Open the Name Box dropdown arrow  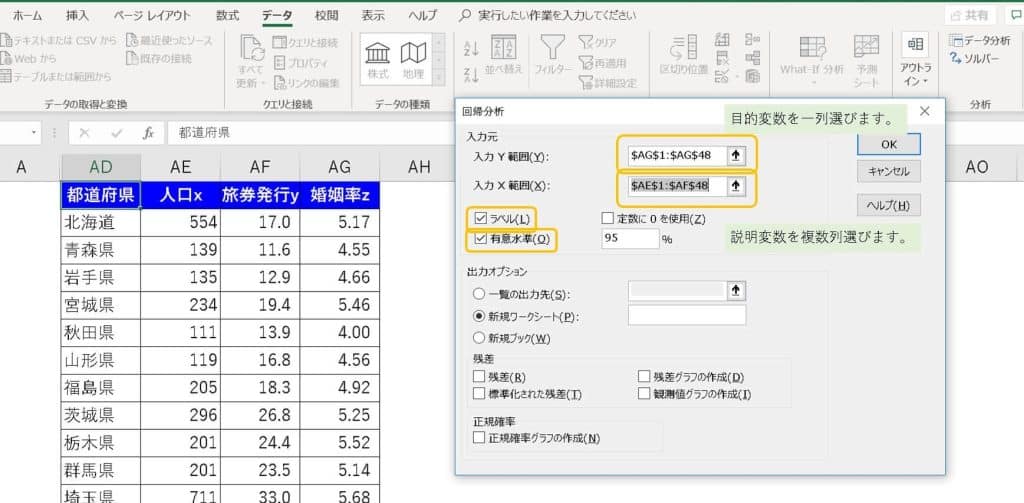[35, 133]
